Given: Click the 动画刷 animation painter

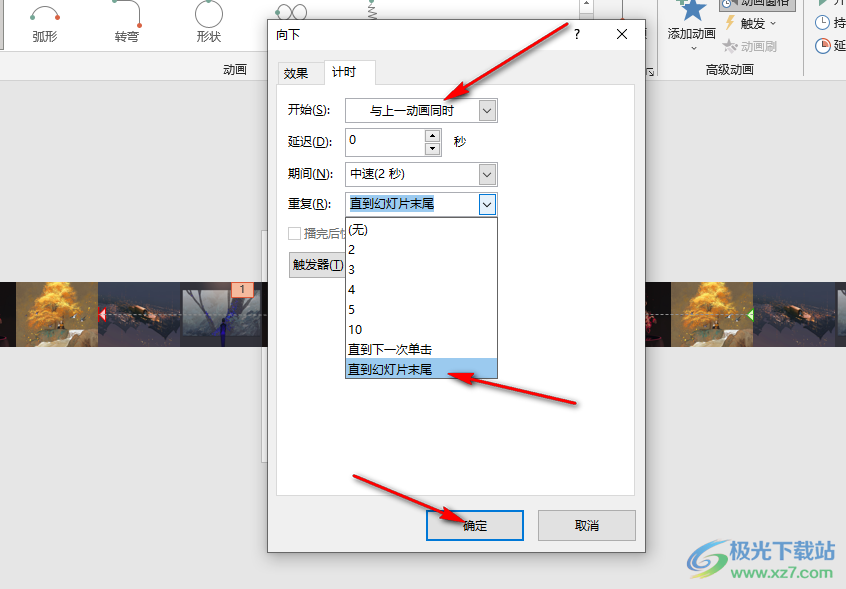Looking at the screenshot, I should (751, 46).
